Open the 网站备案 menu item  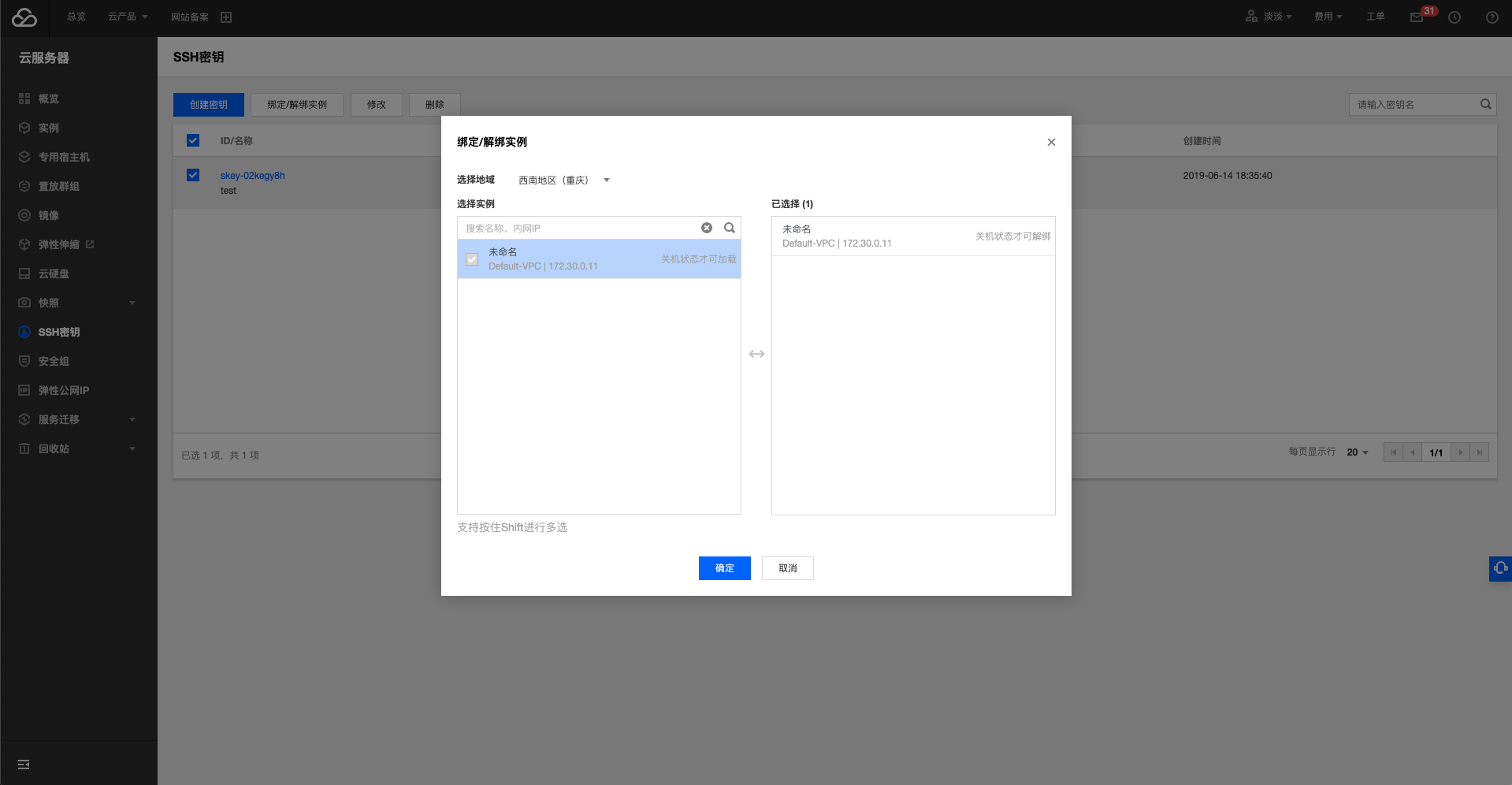click(x=190, y=17)
